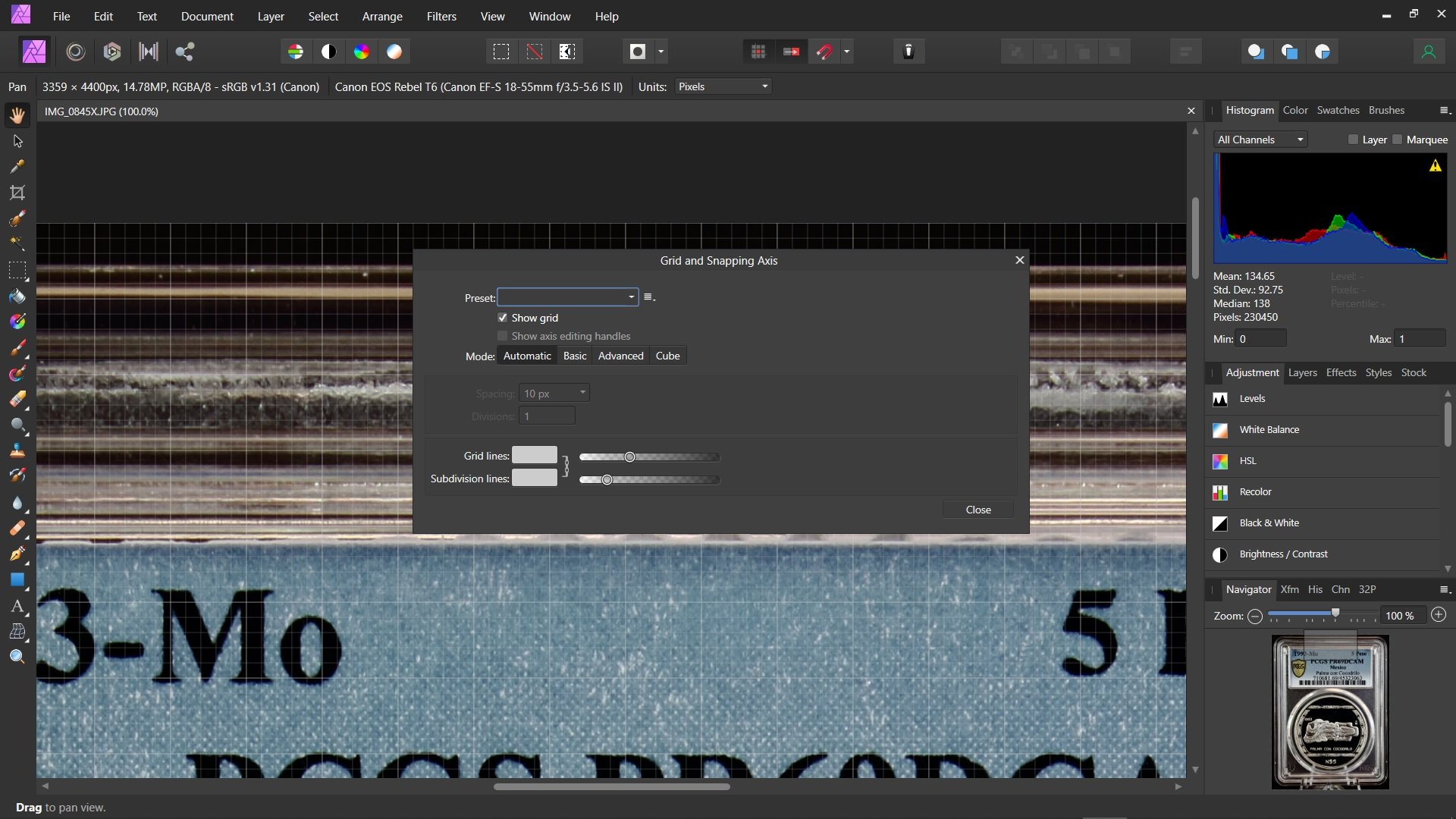Switch to the Effects tab
1456x819 pixels.
1341,372
